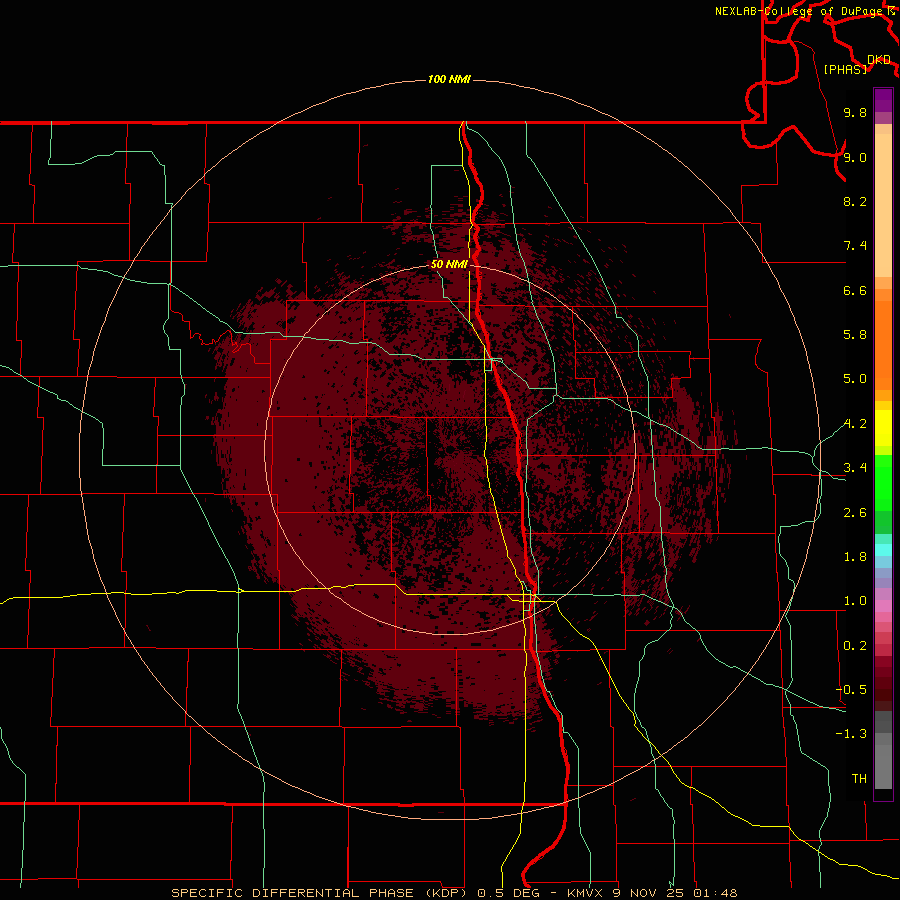Pick the cyan color bar segment

click(x=883, y=550)
